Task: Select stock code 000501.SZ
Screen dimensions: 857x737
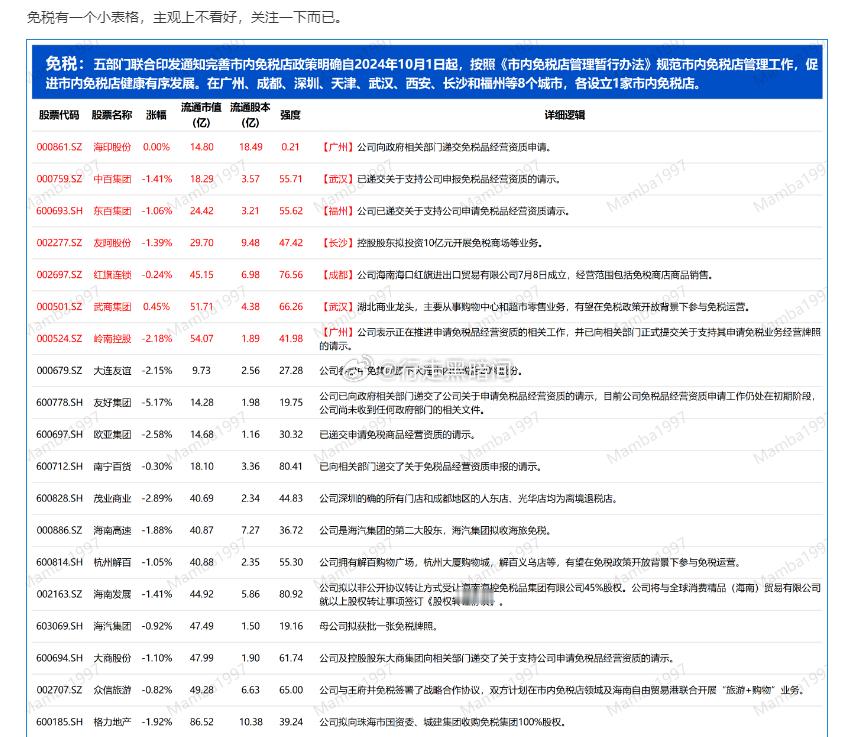Action: (59, 307)
